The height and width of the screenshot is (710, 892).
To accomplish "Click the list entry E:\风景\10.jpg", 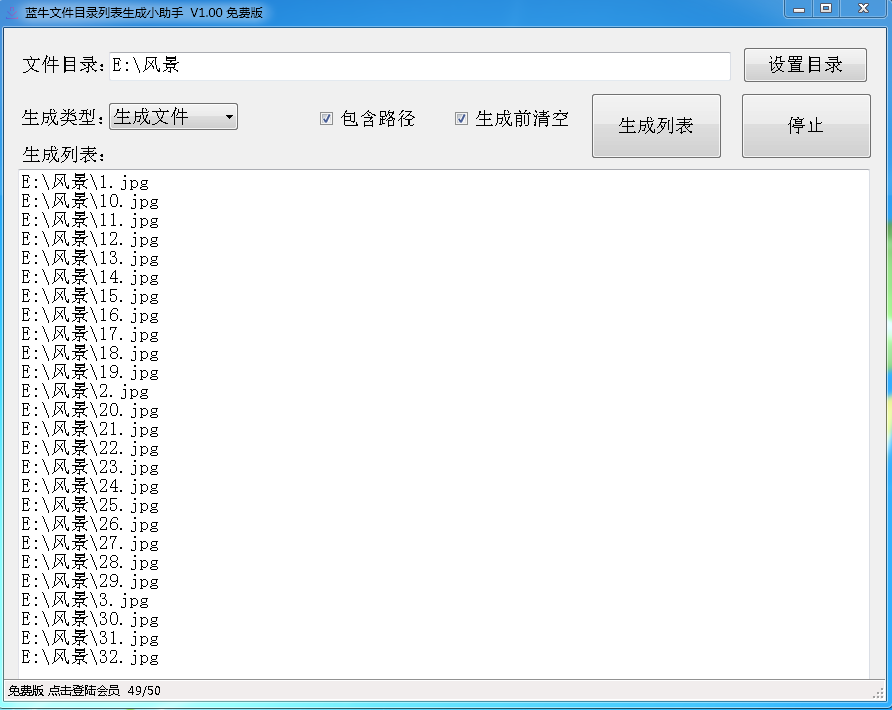I will coord(90,201).
